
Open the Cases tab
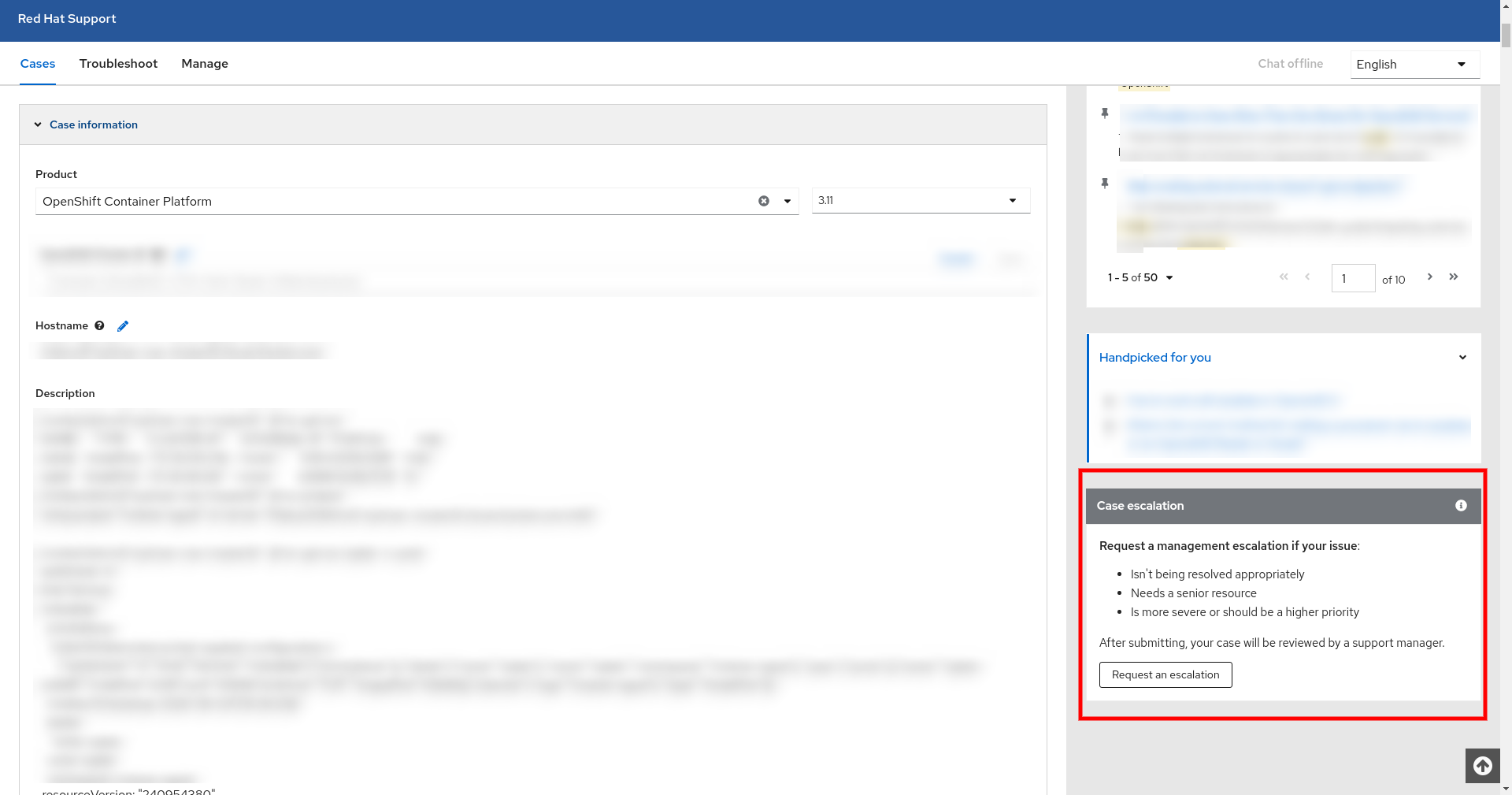click(x=38, y=64)
